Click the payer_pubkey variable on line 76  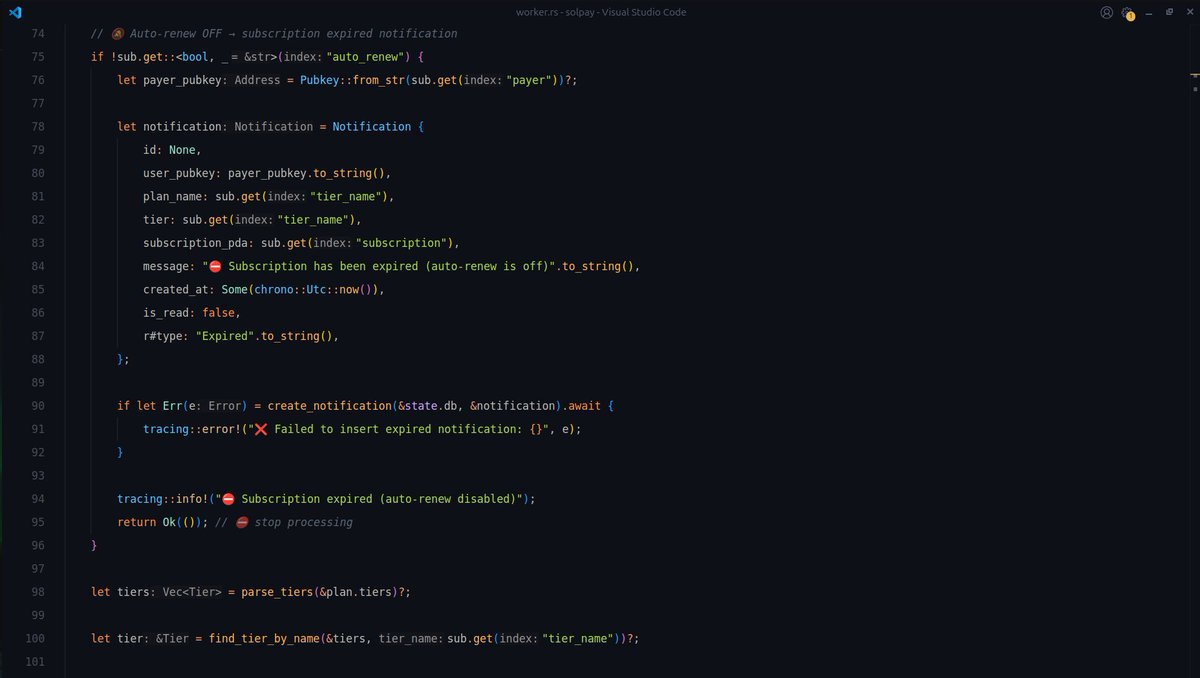point(183,80)
